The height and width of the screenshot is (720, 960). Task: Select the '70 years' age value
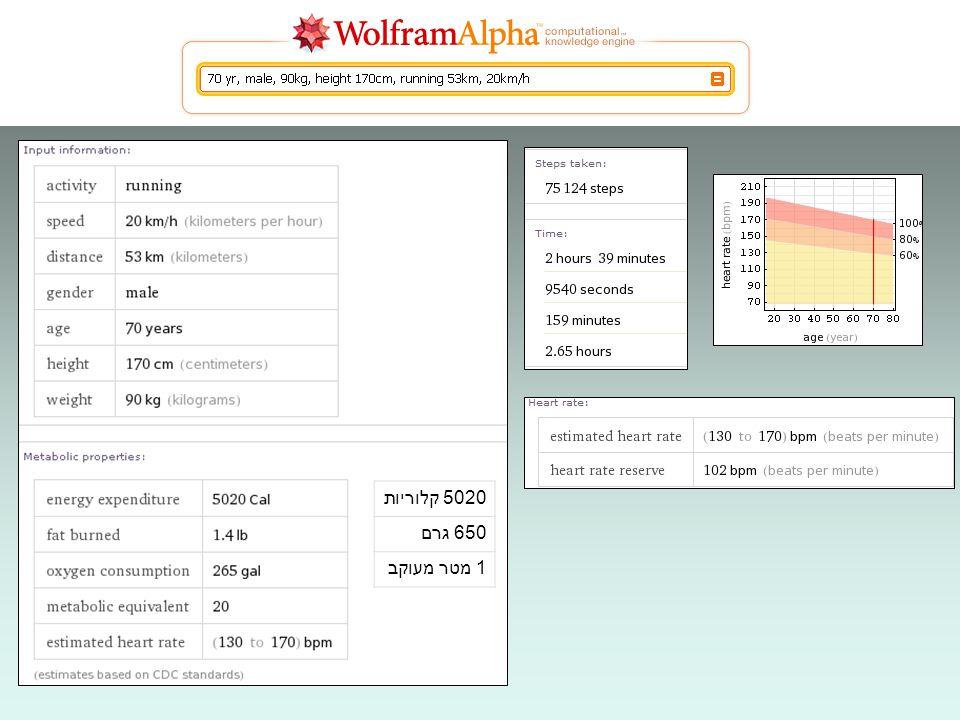[154, 329]
